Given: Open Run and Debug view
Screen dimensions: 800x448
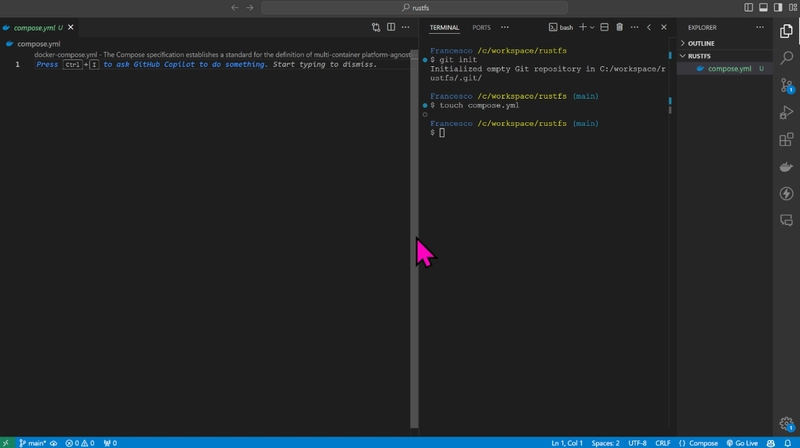Looking at the screenshot, I should (x=786, y=112).
